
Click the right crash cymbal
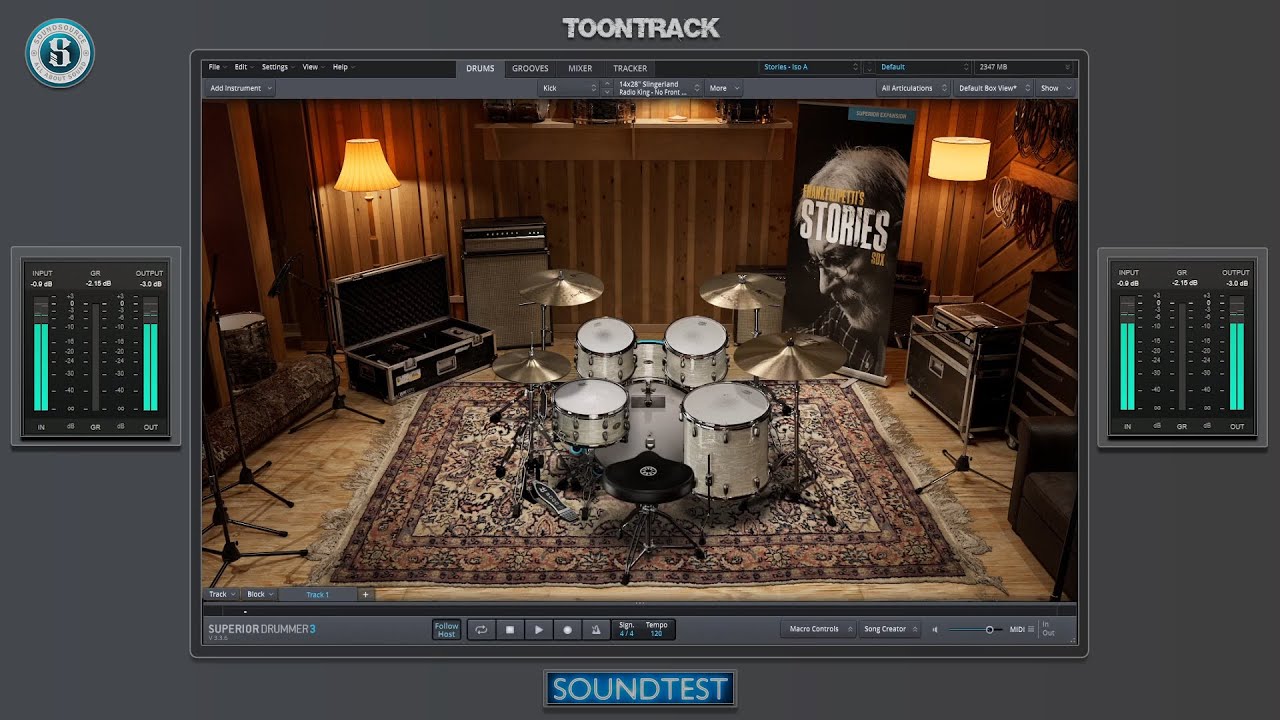pos(742,289)
